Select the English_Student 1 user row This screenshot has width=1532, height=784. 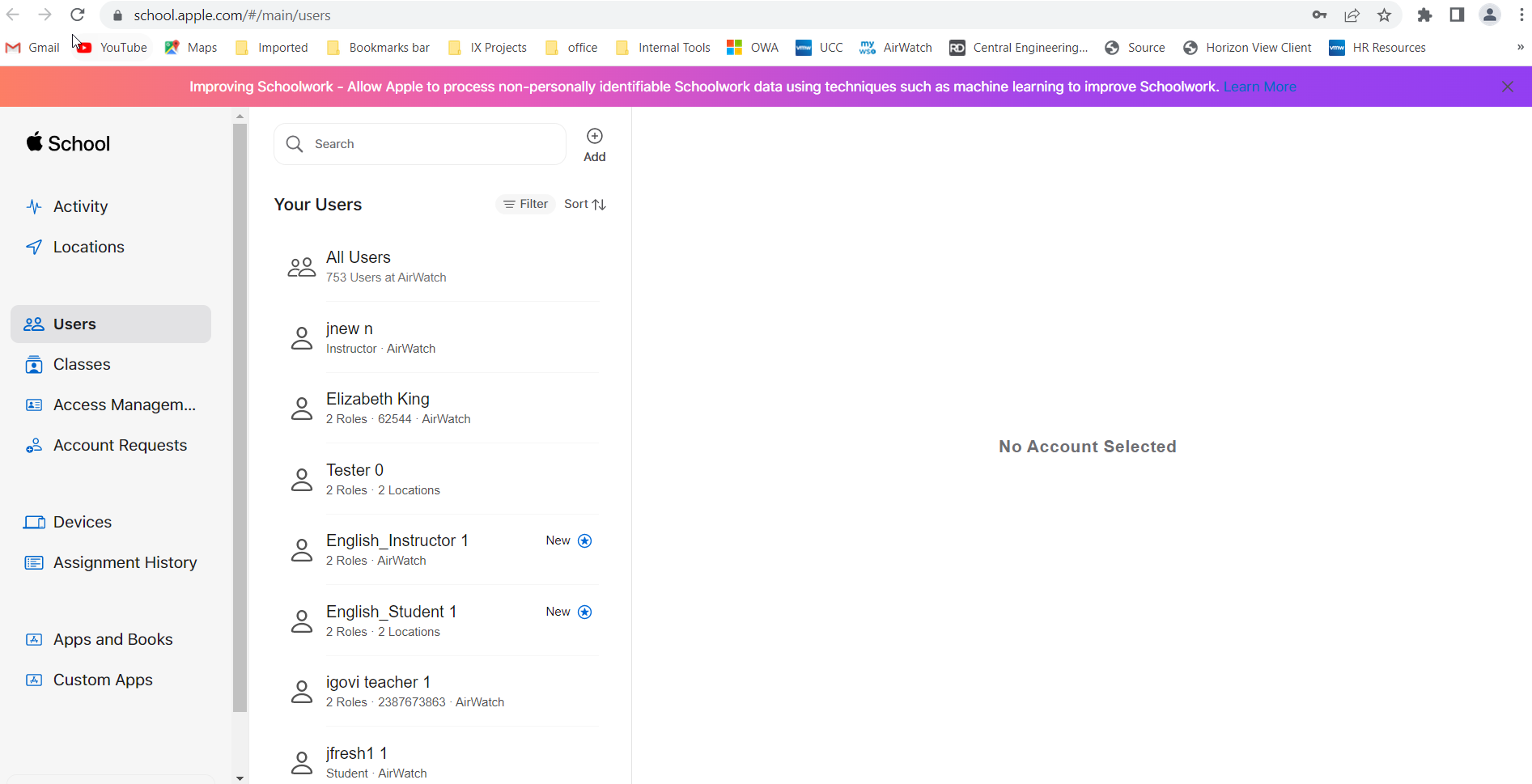pos(443,621)
